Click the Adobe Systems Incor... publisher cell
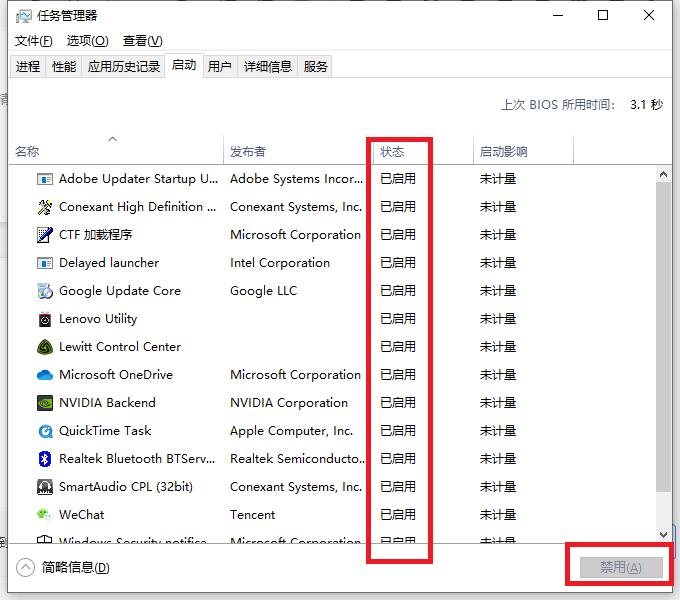Screen dimensions: 680x600 click(297, 179)
